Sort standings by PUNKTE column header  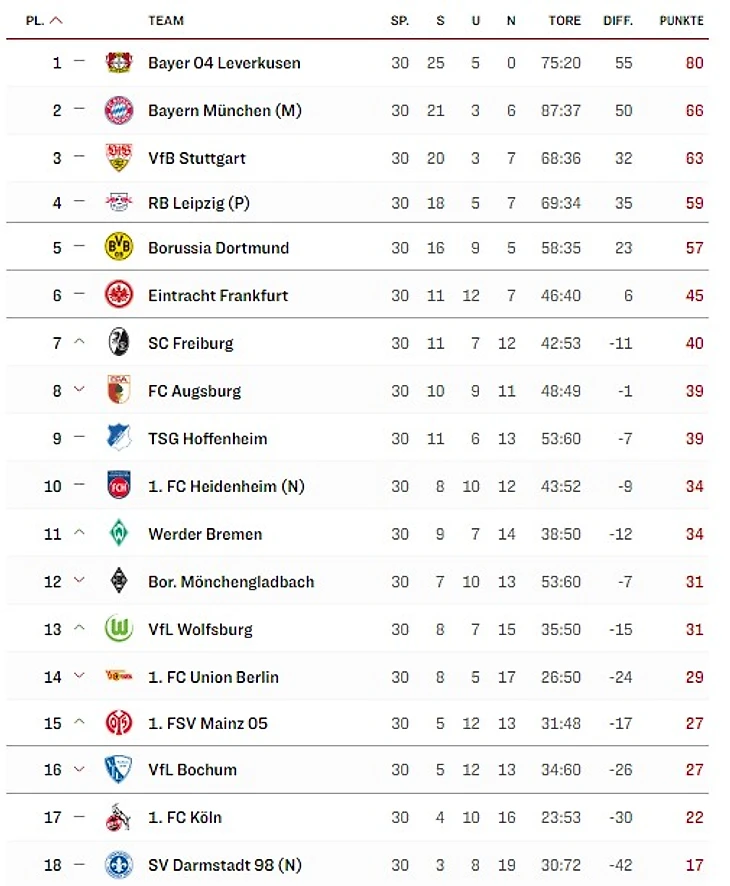681,20
